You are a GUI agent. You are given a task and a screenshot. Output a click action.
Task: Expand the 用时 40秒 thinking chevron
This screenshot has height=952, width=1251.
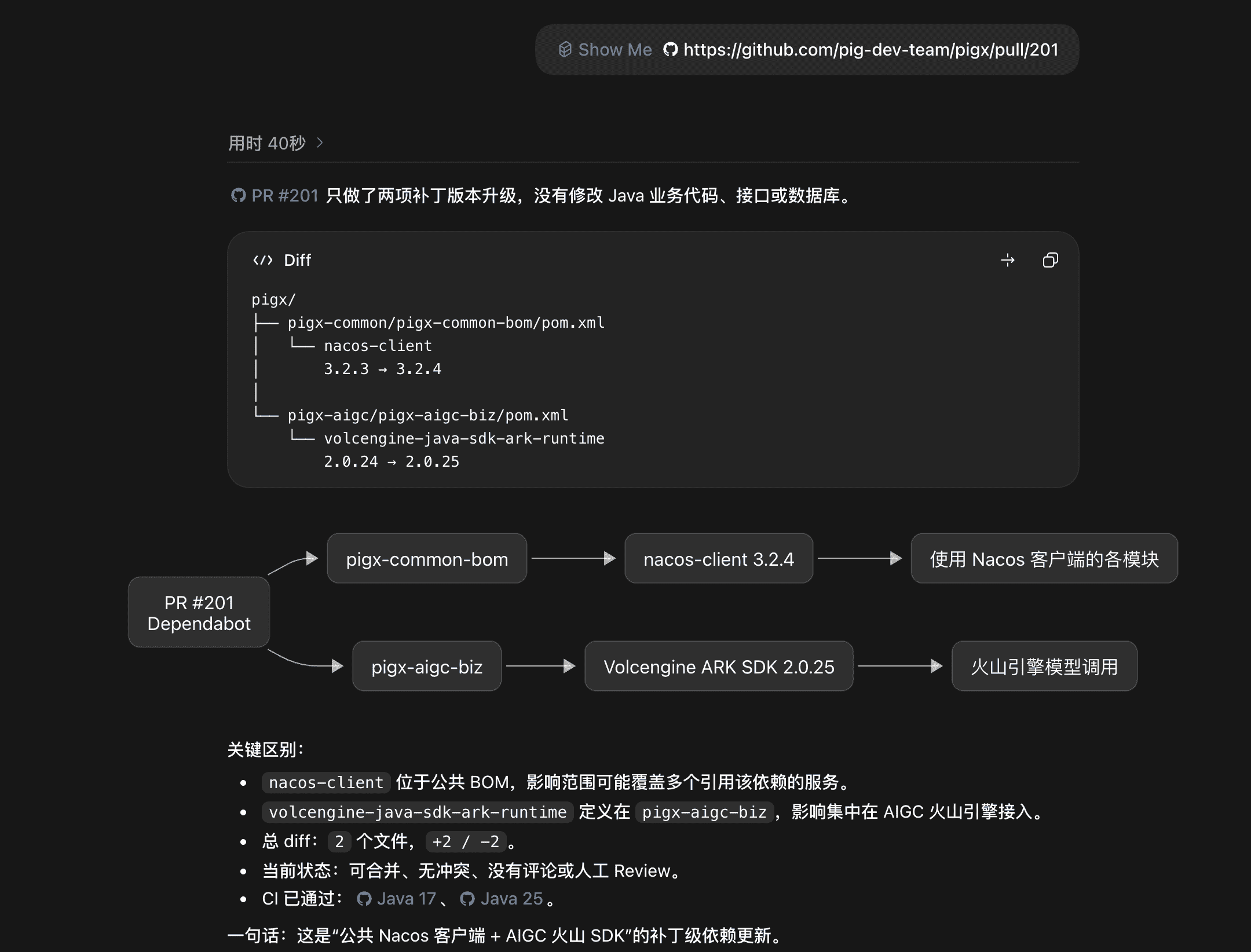320,142
